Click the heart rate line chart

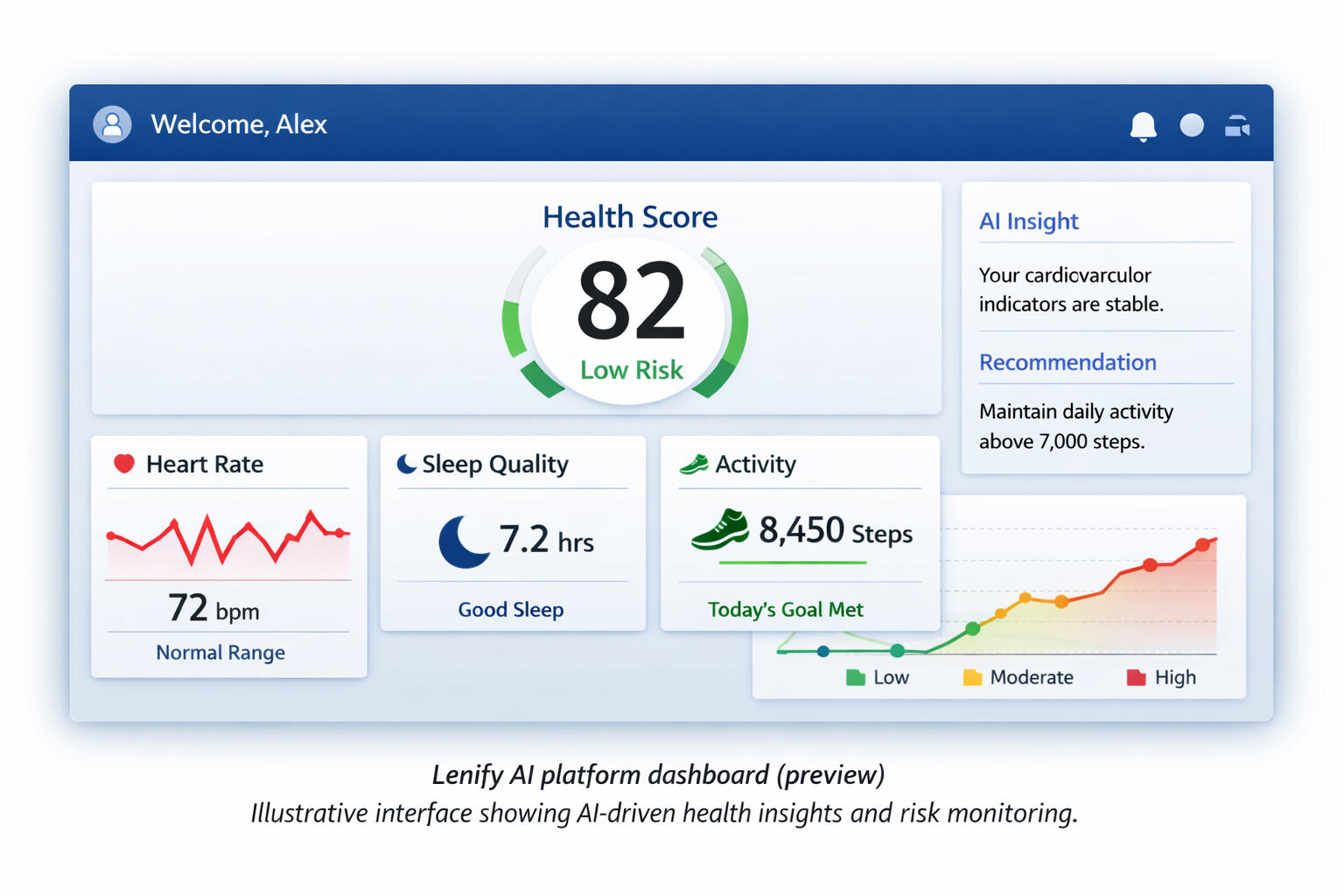click(227, 542)
